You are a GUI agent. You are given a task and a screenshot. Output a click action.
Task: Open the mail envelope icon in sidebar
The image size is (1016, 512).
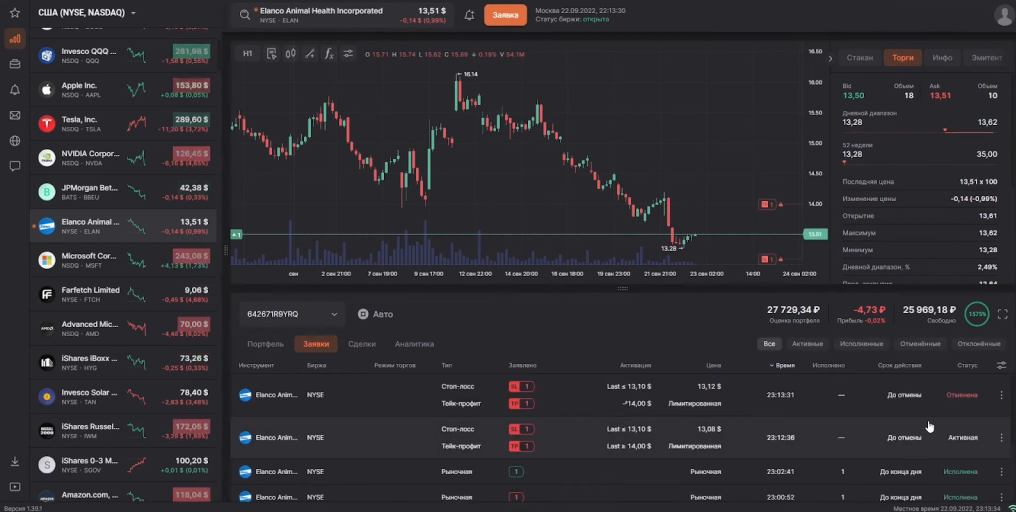pyautogui.click(x=15, y=115)
